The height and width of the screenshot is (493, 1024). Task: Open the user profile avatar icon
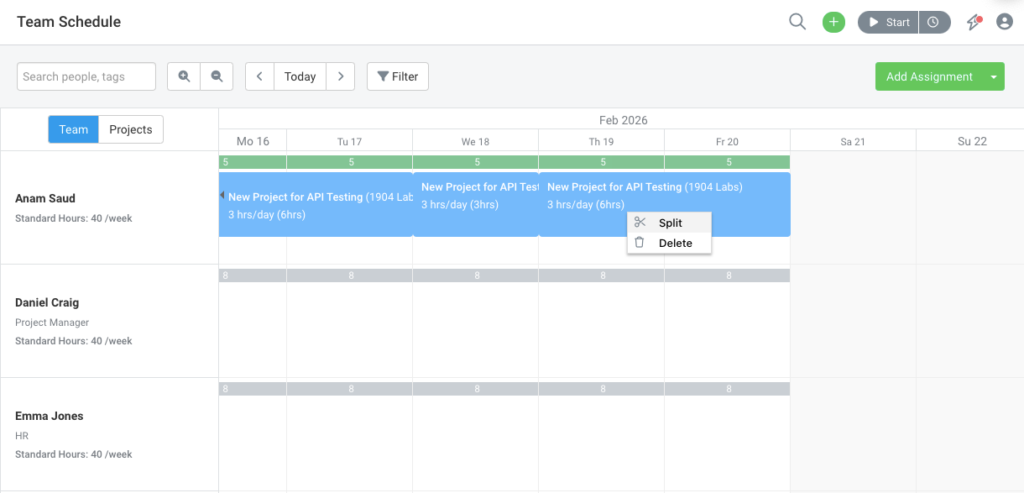tap(1004, 22)
